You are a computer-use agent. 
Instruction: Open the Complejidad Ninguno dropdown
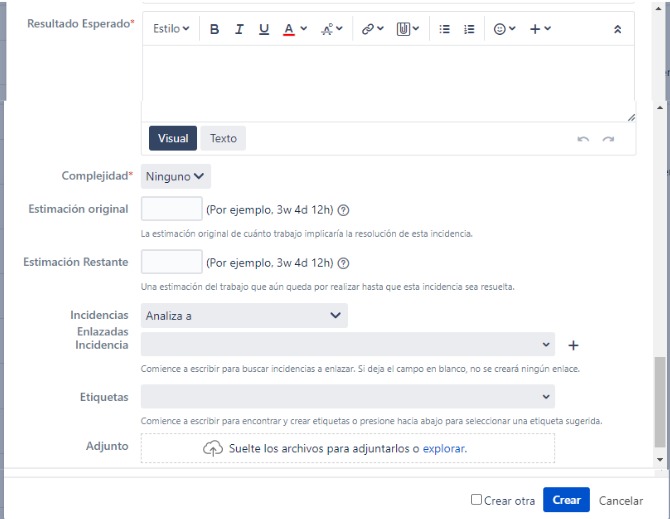pyautogui.click(x=176, y=176)
